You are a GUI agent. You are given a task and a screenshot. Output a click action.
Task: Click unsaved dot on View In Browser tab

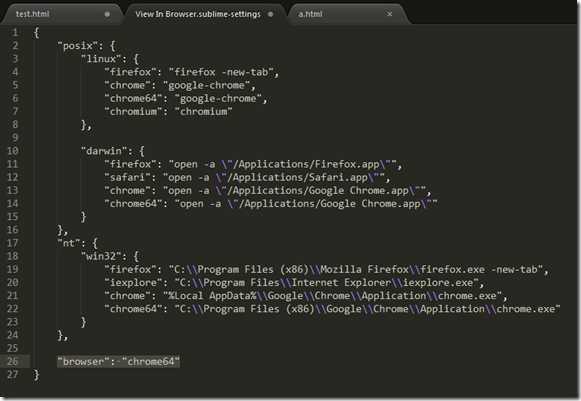pos(270,14)
